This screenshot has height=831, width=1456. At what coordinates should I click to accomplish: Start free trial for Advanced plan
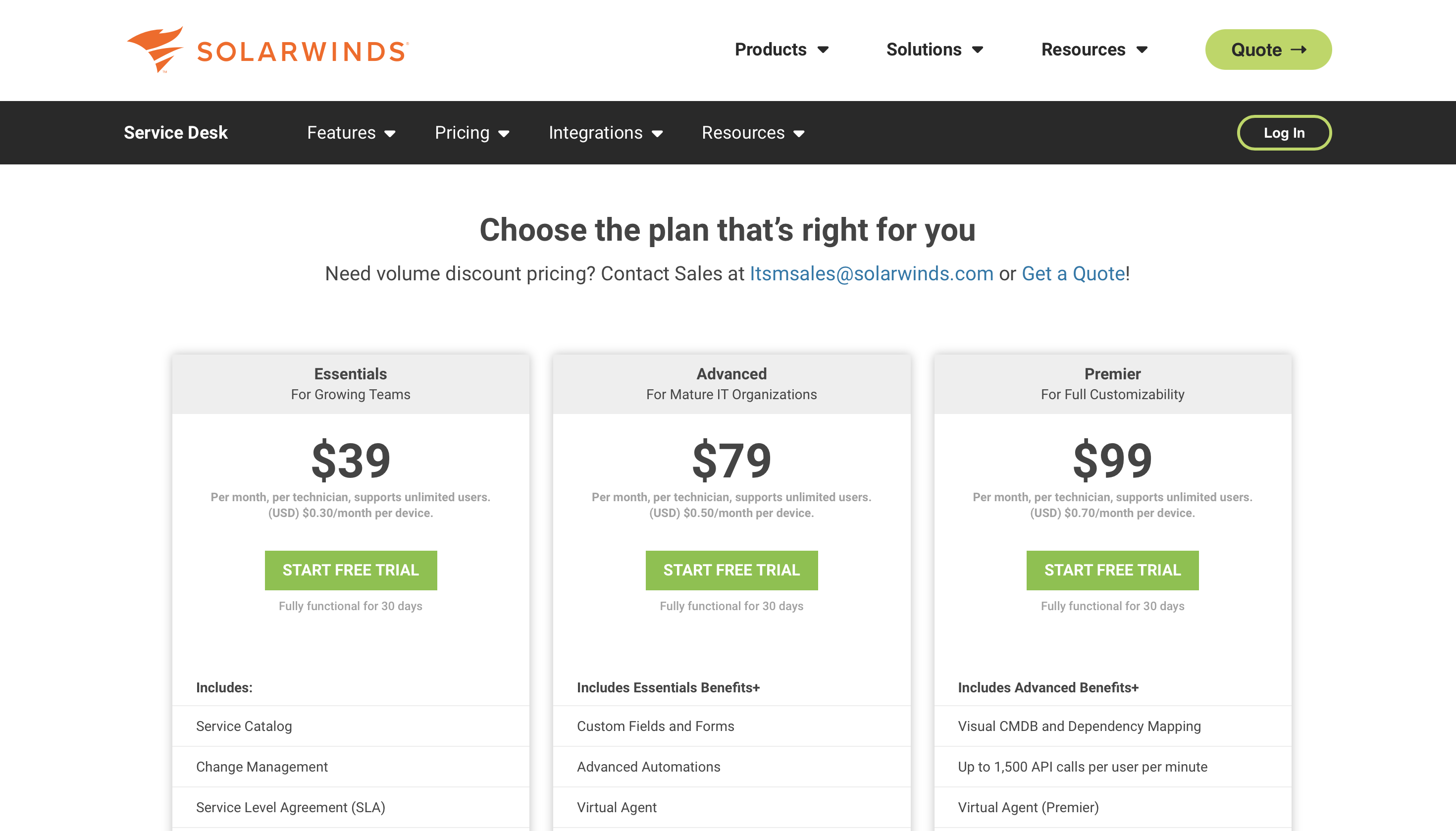pyautogui.click(x=731, y=570)
